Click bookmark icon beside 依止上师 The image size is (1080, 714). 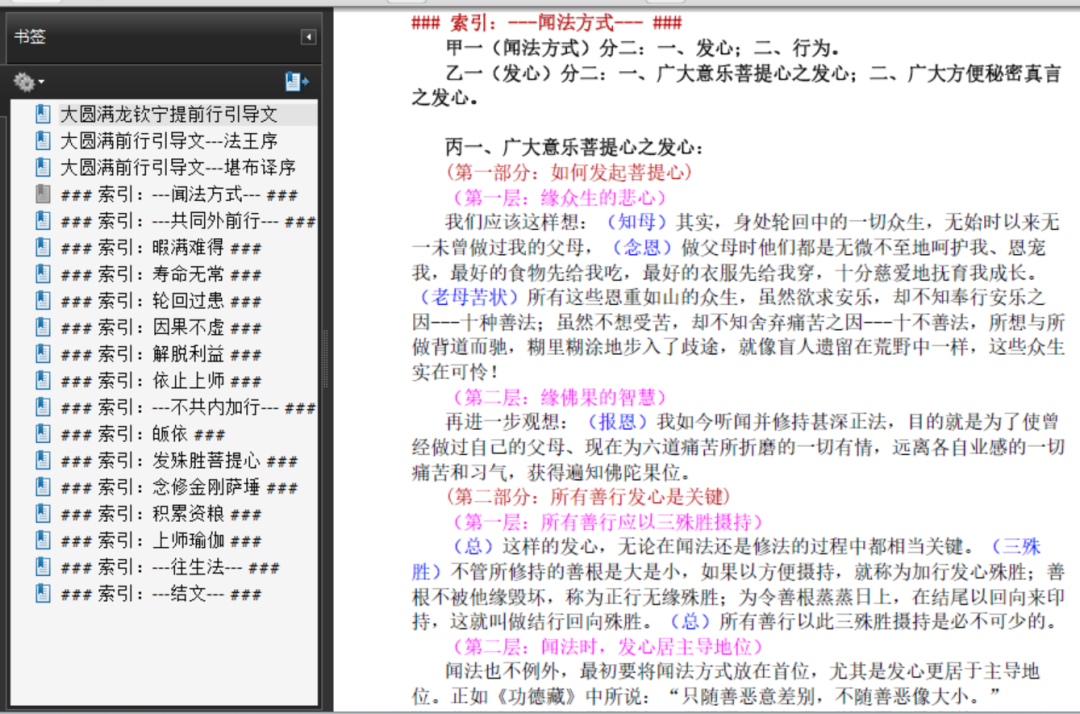pyautogui.click(x=43, y=381)
